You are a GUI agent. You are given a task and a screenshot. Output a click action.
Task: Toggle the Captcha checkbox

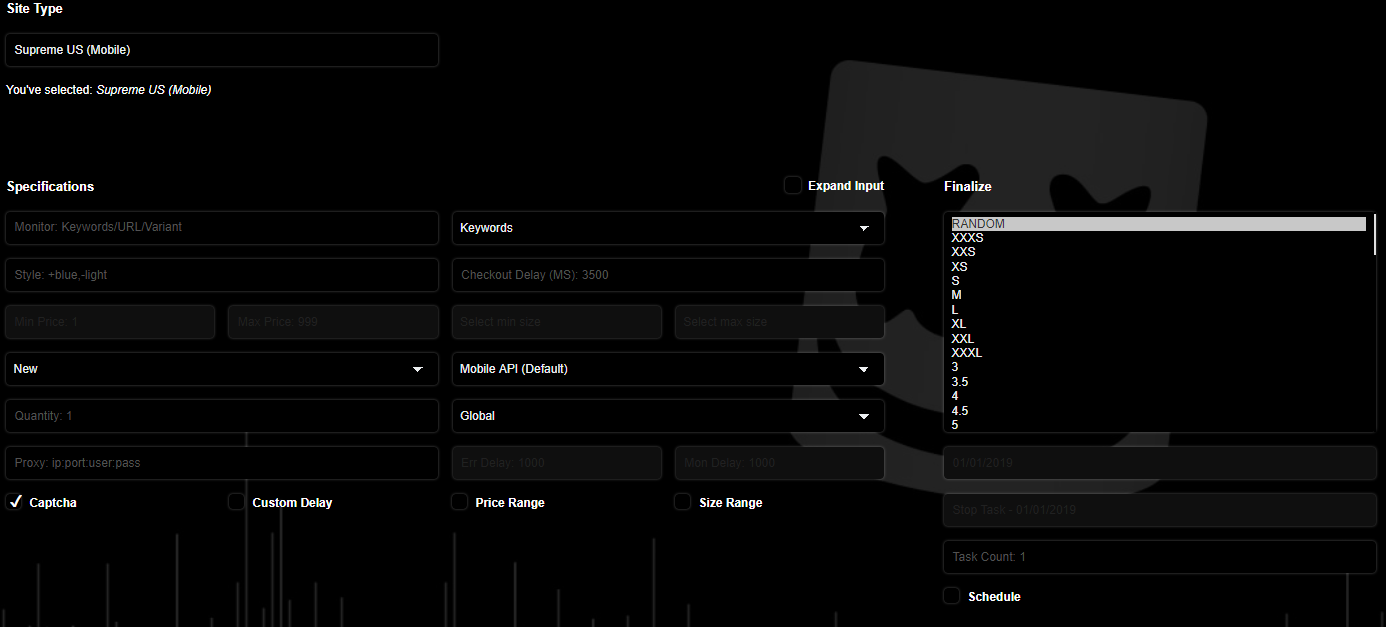click(15, 502)
